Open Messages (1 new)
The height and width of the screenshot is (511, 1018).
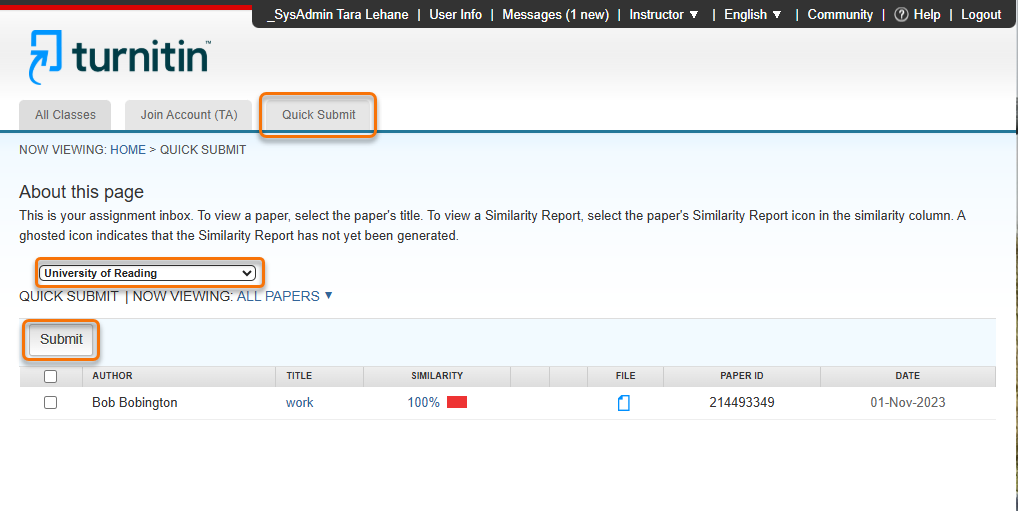pyautogui.click(x=556, y=14)
